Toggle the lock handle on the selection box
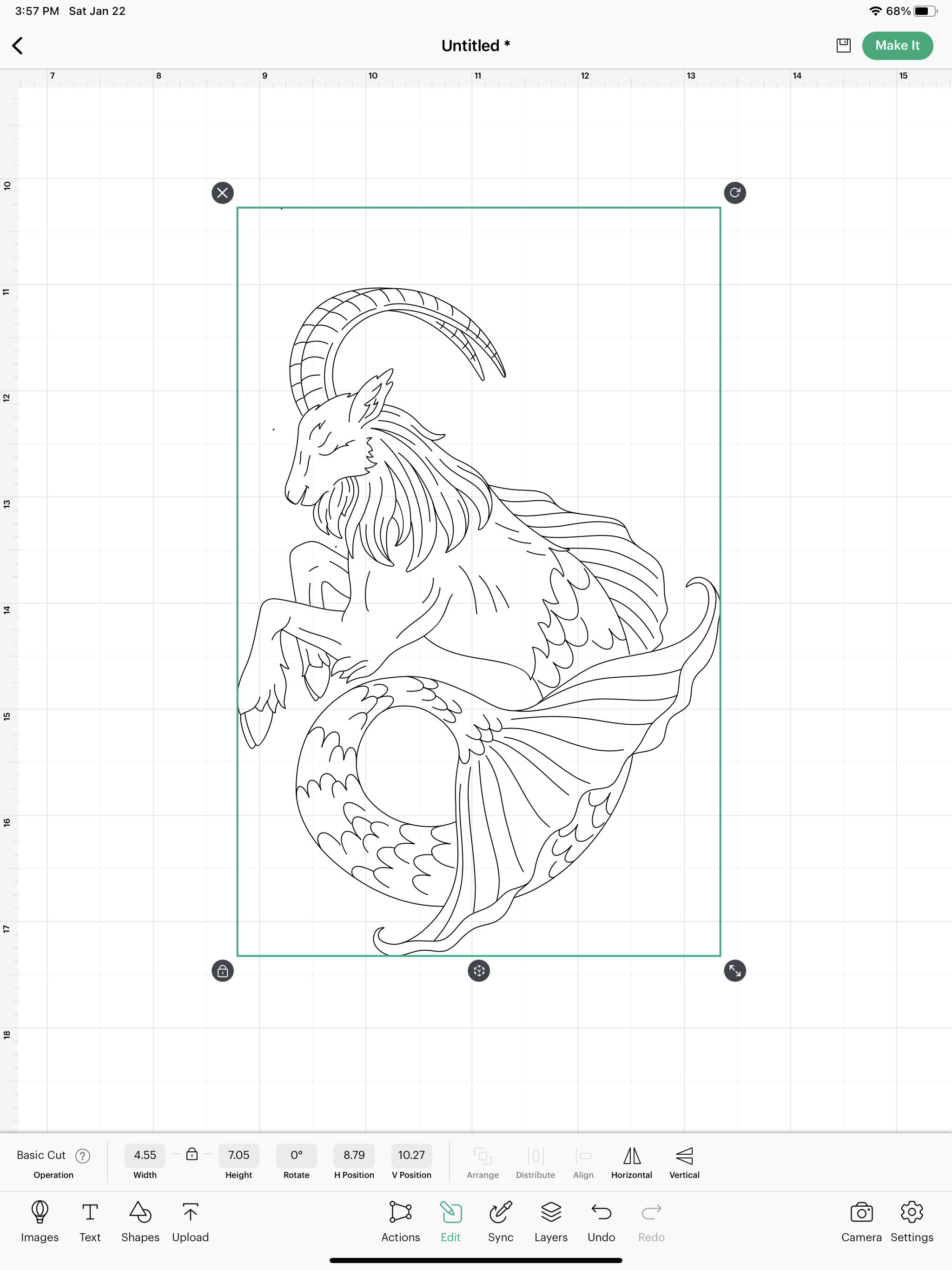The height and width of the screenshot is (1270, 952). [x=223, y=971]
